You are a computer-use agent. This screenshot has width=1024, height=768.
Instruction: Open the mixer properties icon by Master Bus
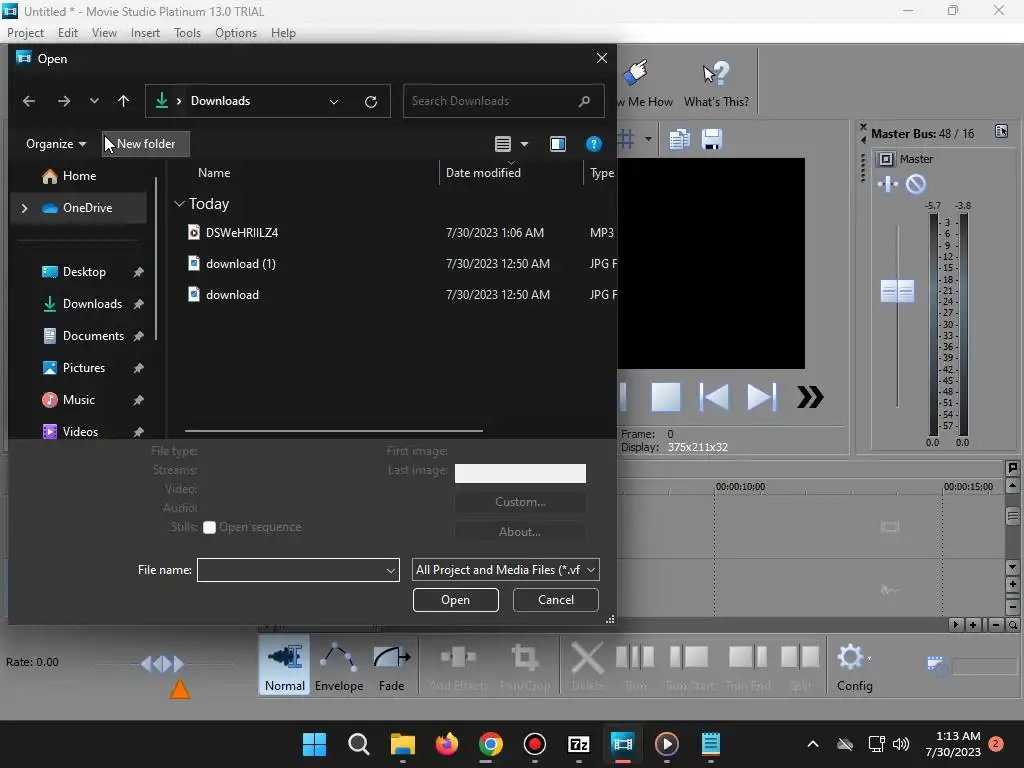(1001, 131)
